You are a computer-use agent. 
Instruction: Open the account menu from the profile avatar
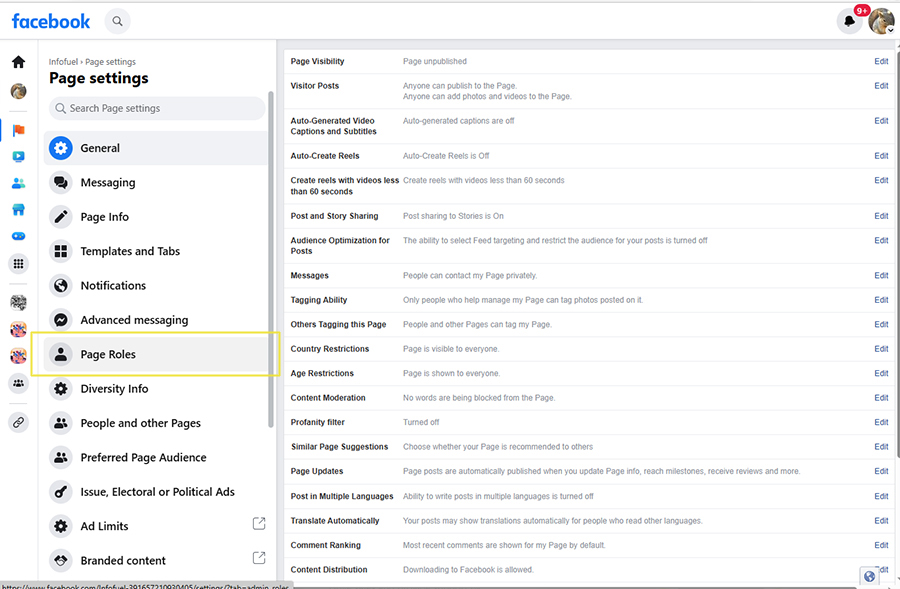tap(881, 21)
